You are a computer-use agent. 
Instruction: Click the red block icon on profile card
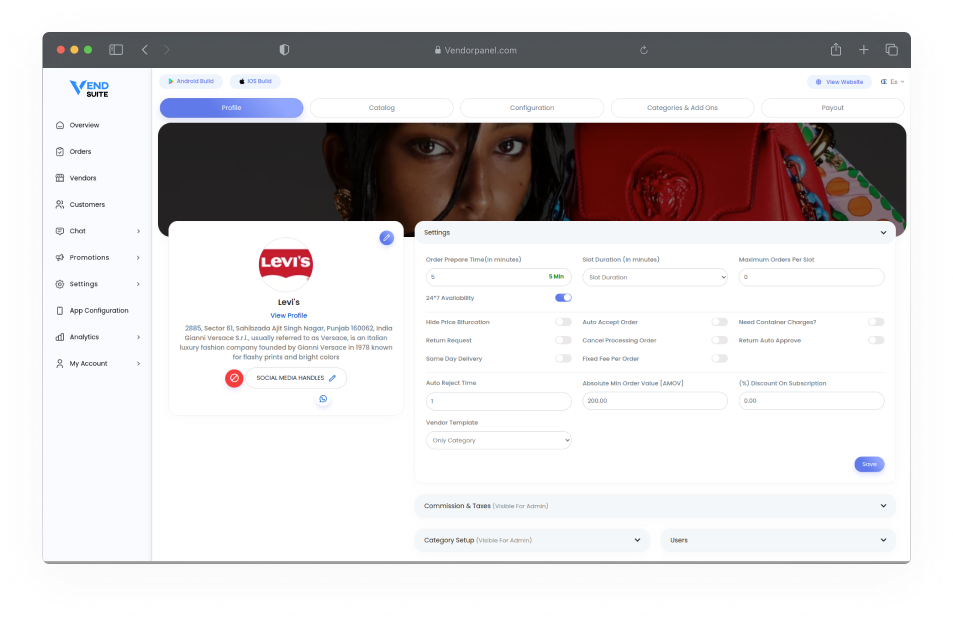234,378
